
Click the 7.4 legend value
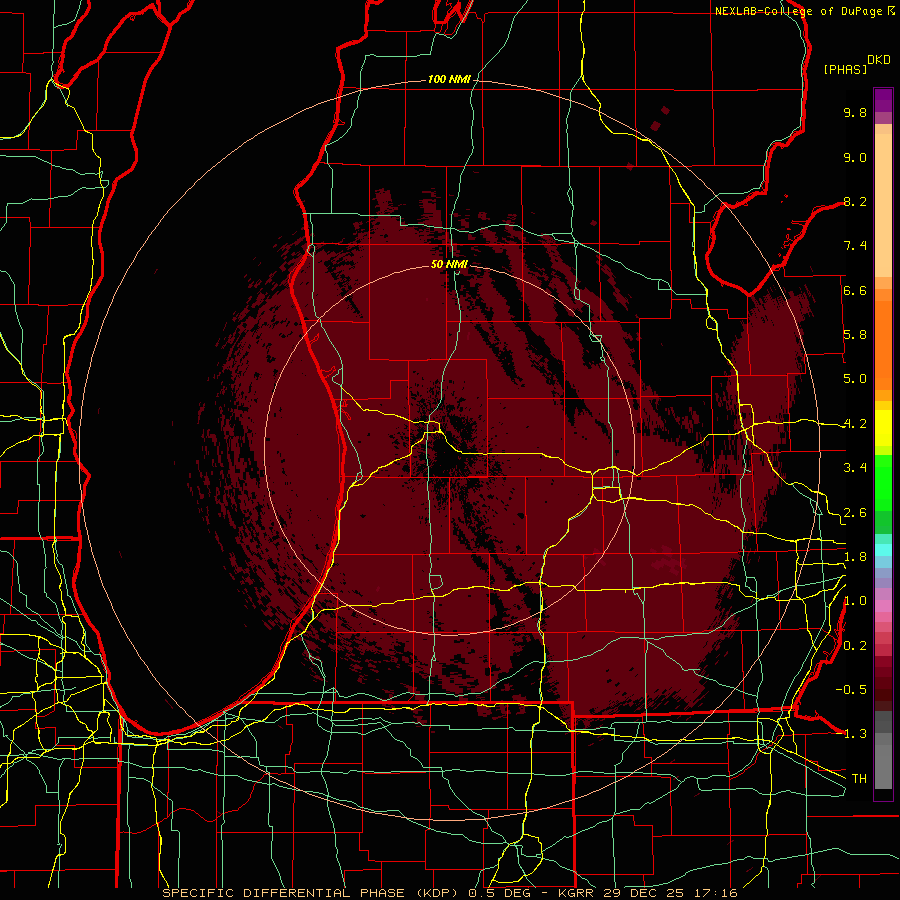pos(855,246)
